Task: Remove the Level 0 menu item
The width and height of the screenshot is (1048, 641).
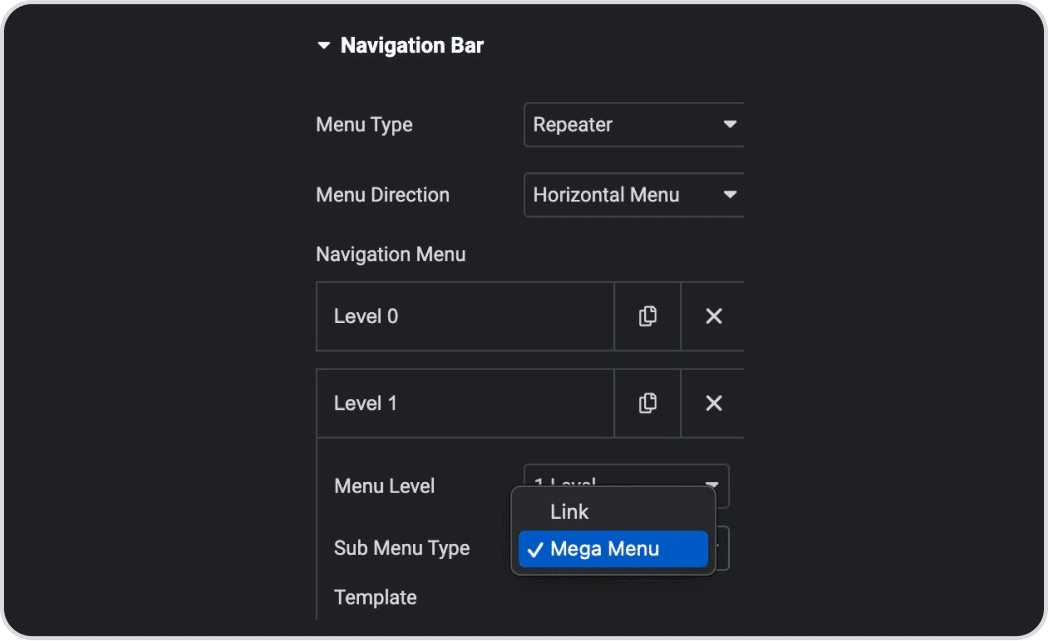Action: (713, 316)
